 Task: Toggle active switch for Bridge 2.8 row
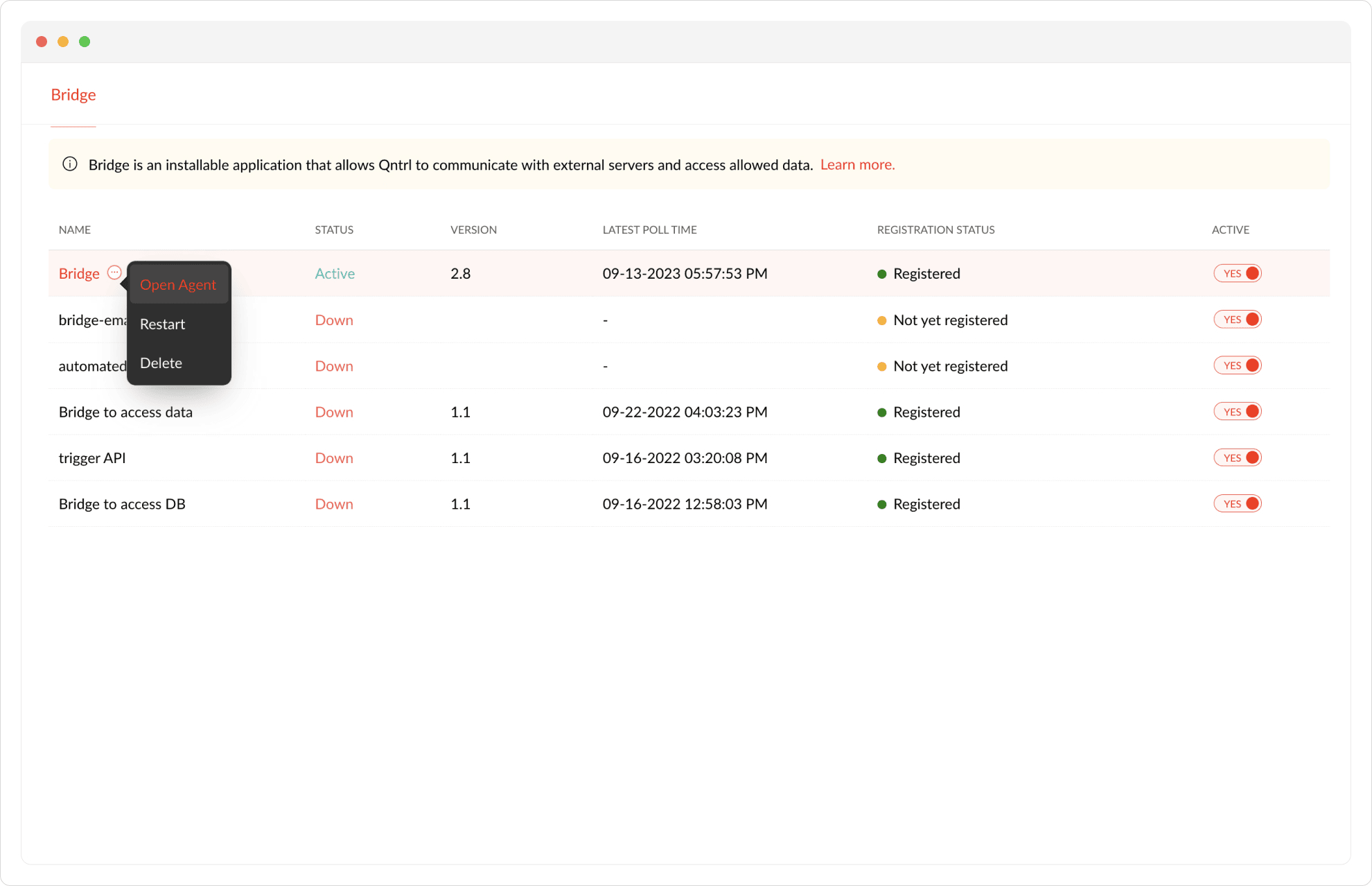1238,273
